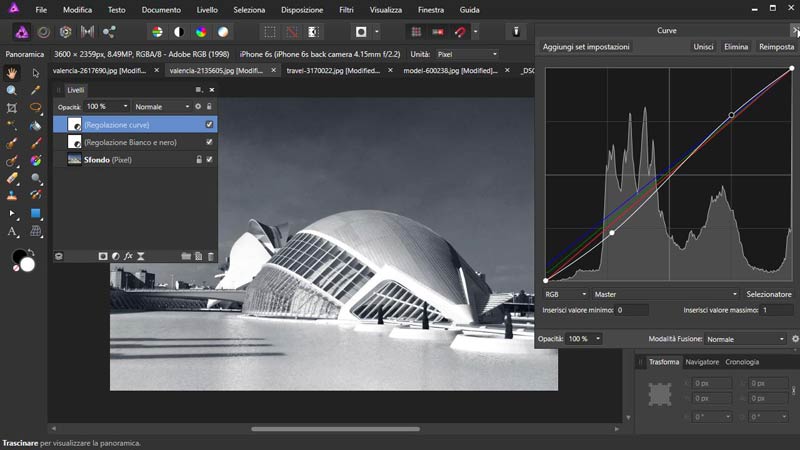Toggle the lock in Livelli blend row
Screen dimensions: 800x450
pyautogui.click(x=209, y=106)
